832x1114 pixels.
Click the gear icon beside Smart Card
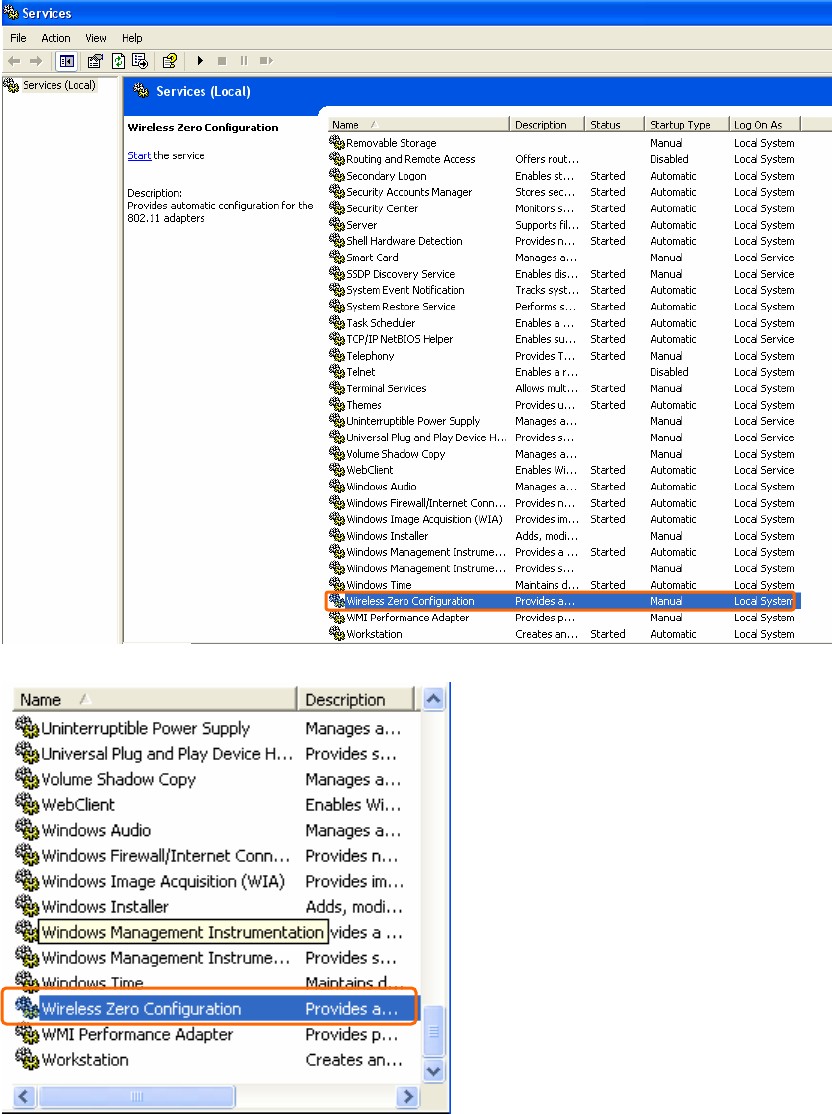[x=337, y=256]
